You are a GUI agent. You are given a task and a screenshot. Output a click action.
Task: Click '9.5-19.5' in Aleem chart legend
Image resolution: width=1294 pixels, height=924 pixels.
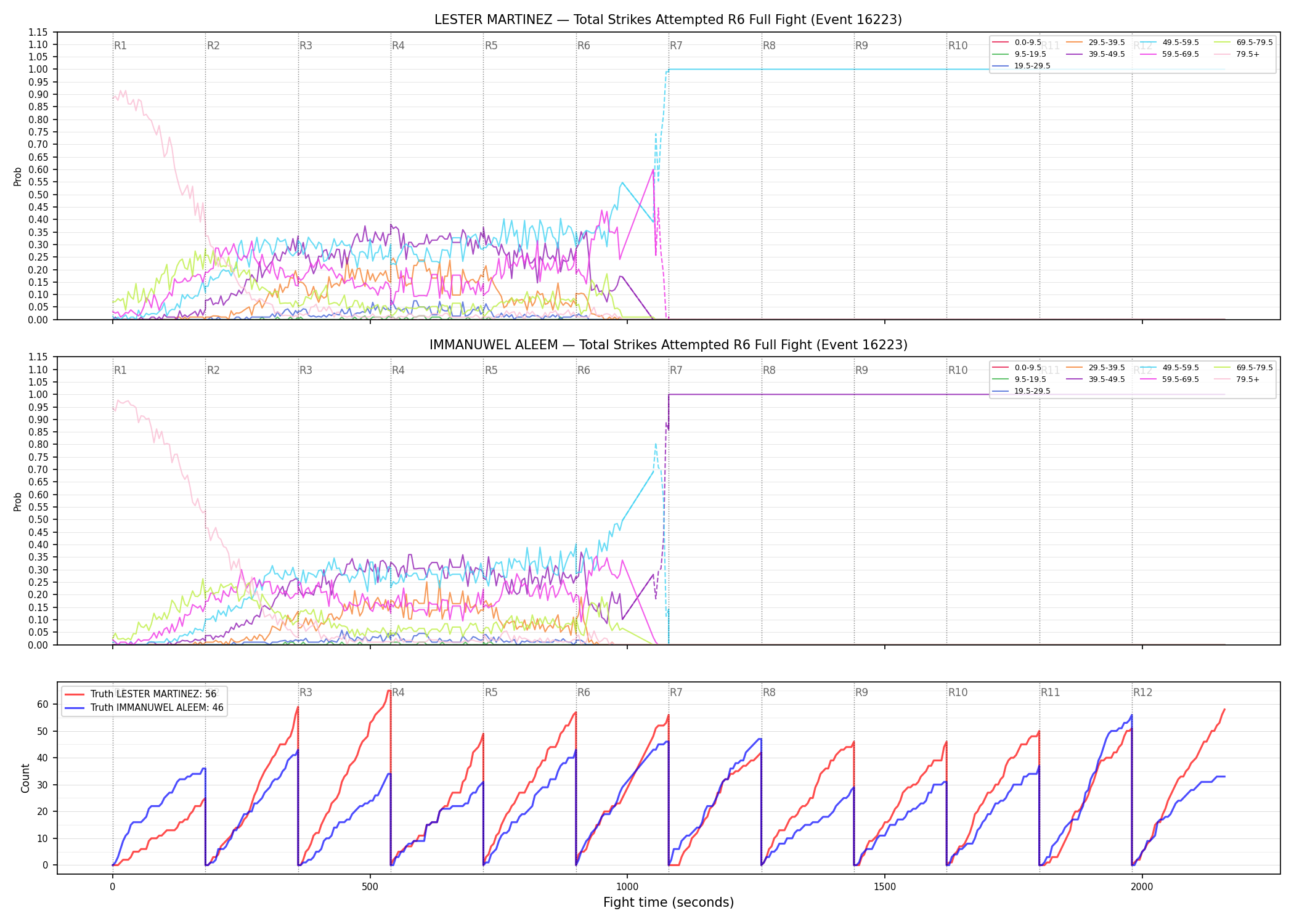point(1030,379)
